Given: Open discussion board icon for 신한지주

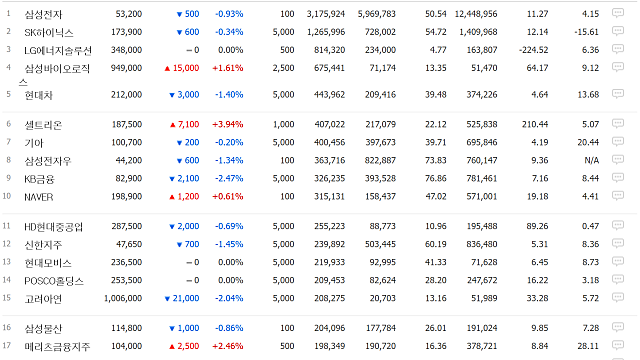Looking at the screenshot, I should click(x=618, y=244).
